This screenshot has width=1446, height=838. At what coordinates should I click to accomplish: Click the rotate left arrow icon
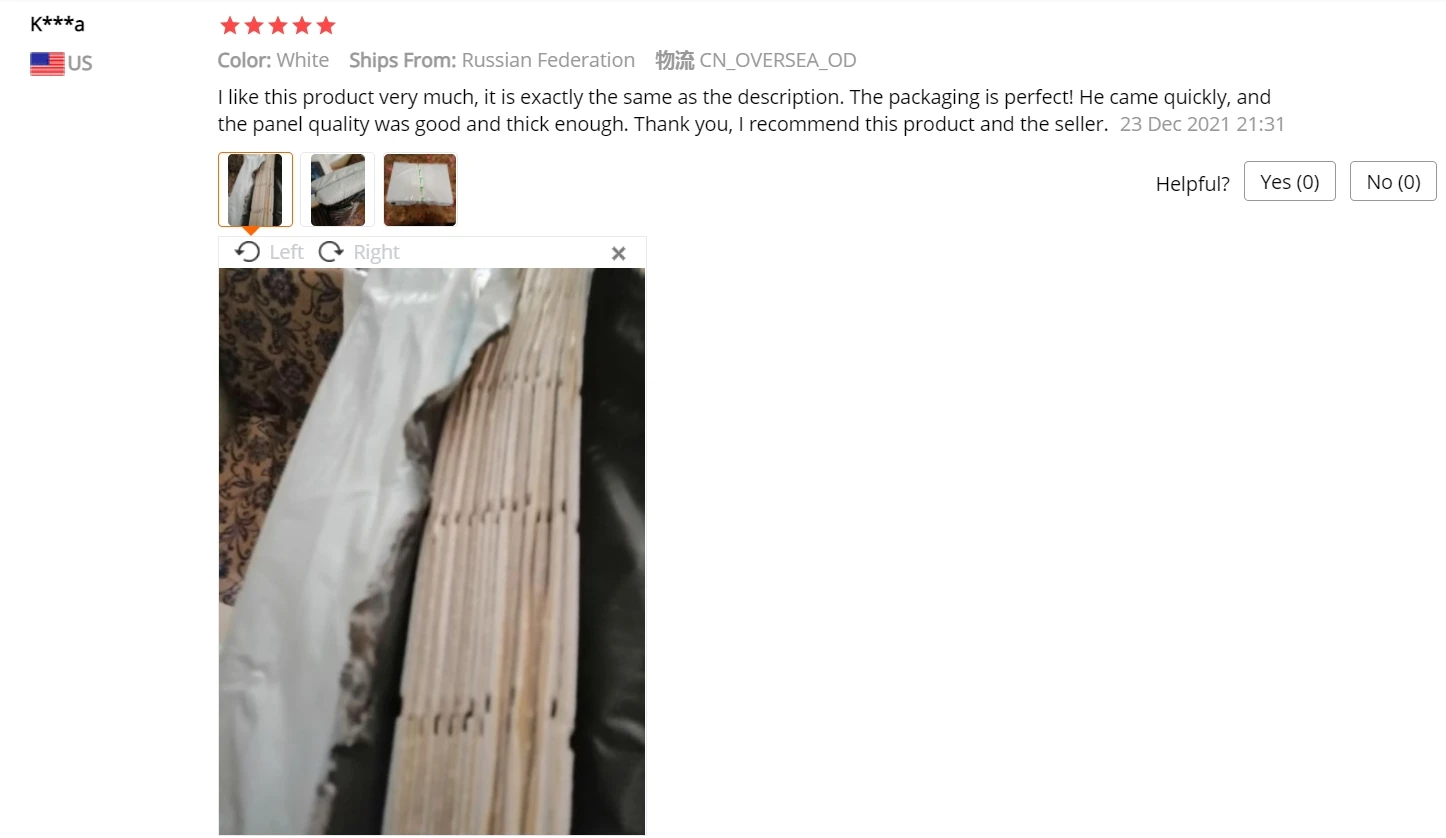click(x=247, y=252)
